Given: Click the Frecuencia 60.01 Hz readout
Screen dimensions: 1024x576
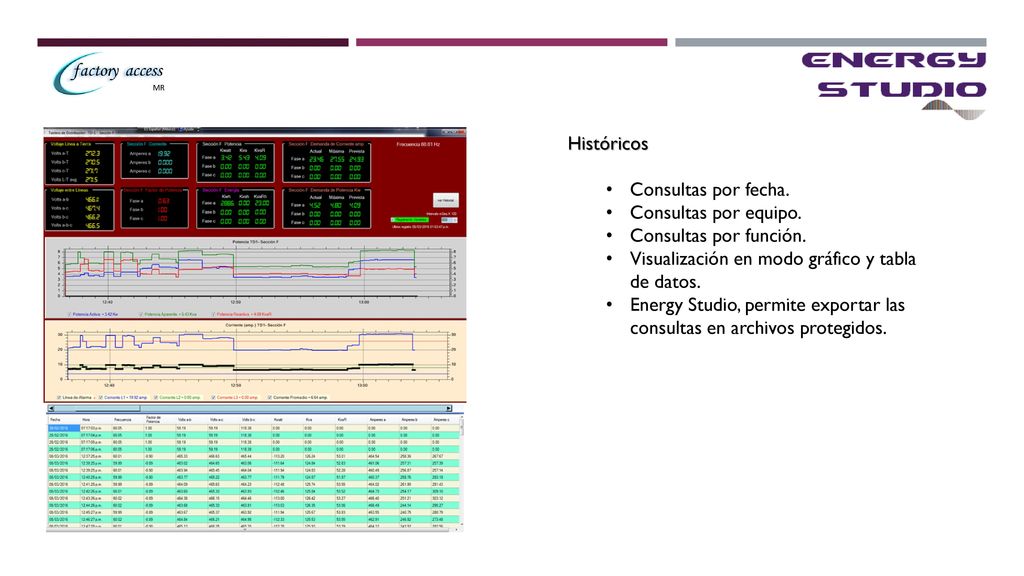Looking at the screenshot, I should pyautogui.click(x=418, y=144).
